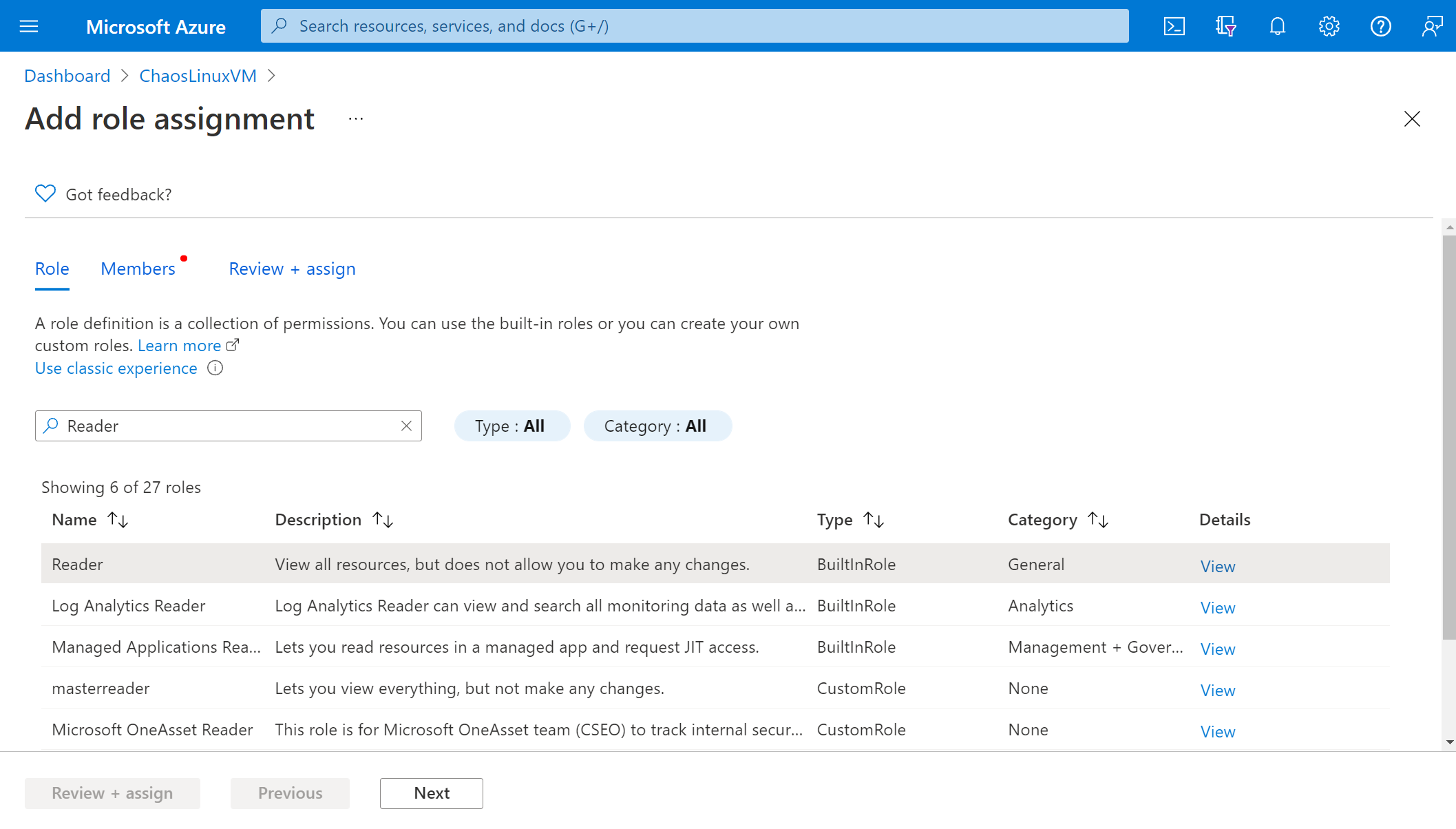The height and width of the screenshot is (829, 1456).
Task: Clear the Reader search input field
Action: (x=407, y=425)
